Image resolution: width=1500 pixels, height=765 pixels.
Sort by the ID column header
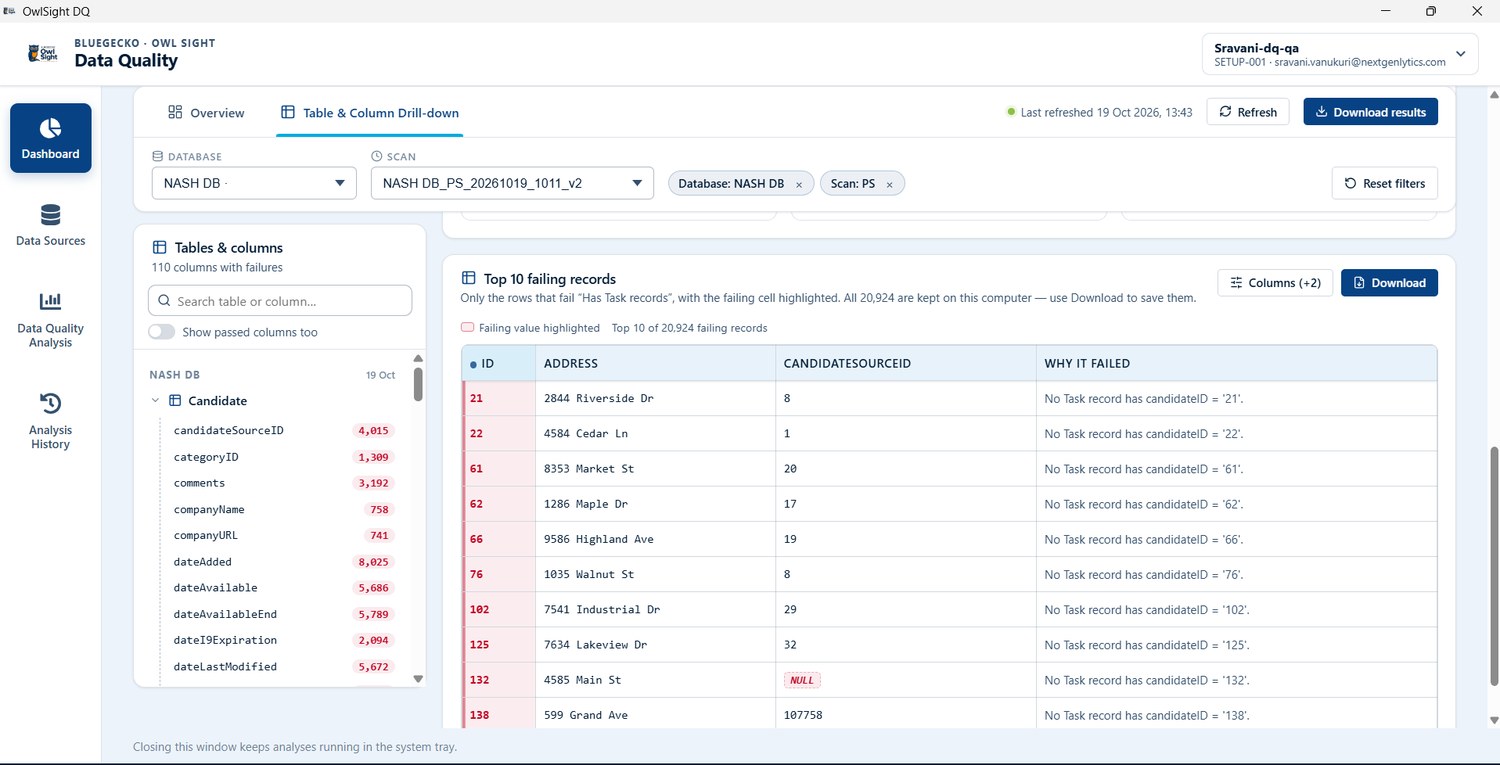(x=499, y=363)
